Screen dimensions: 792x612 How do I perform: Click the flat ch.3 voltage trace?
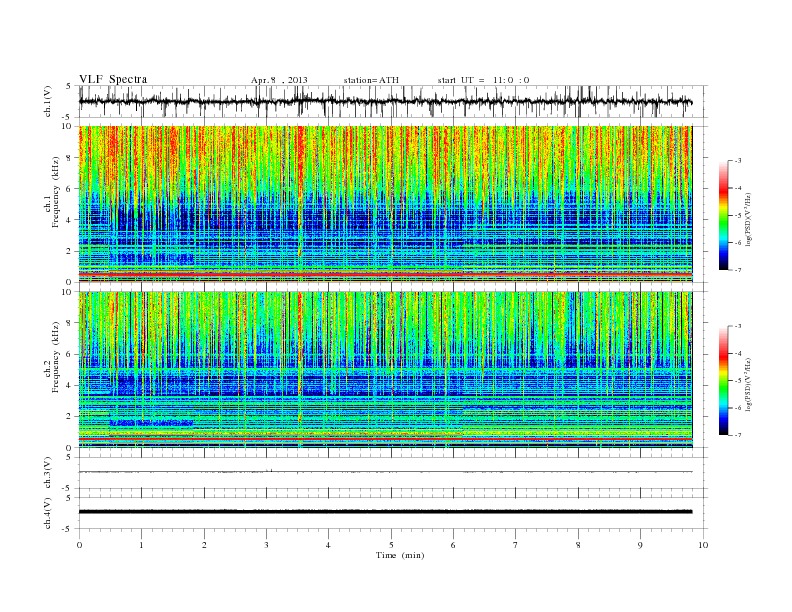(385, 472)
